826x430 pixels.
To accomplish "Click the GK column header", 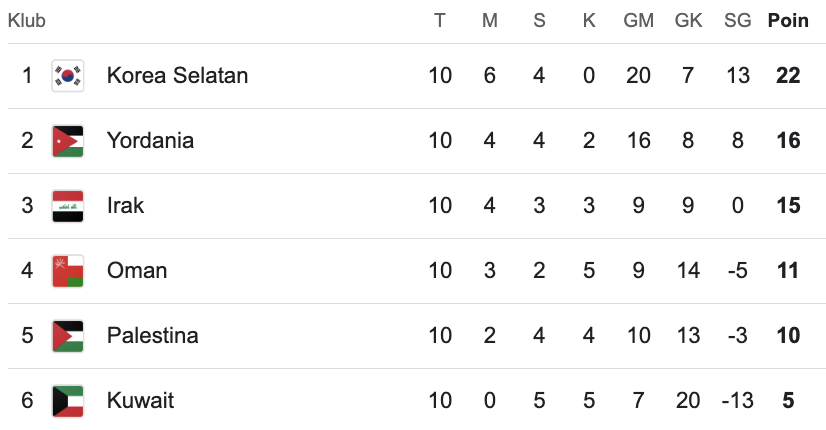I will pyautogui.click(x=688, y=20).
